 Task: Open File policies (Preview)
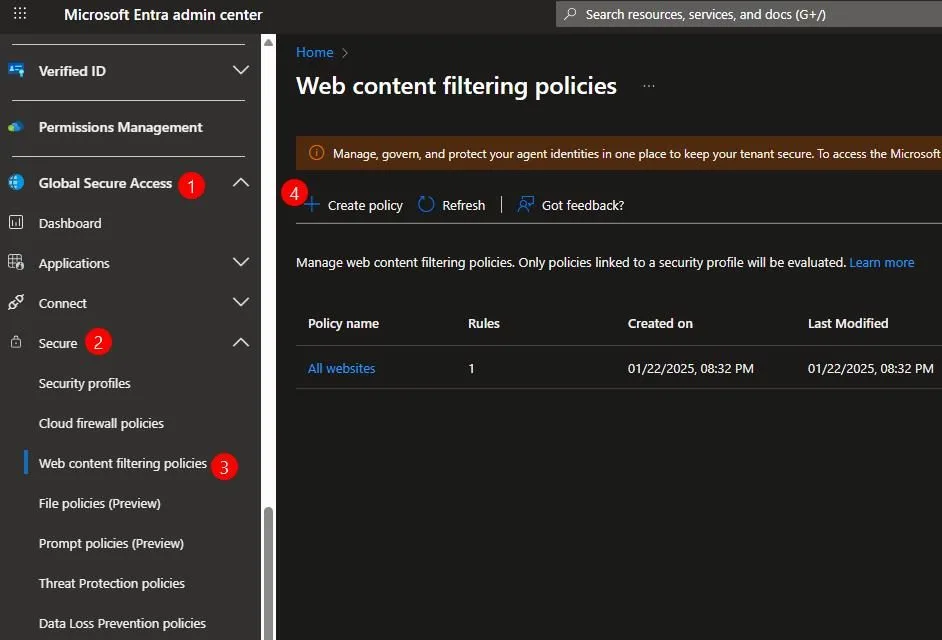pos(100,504)
